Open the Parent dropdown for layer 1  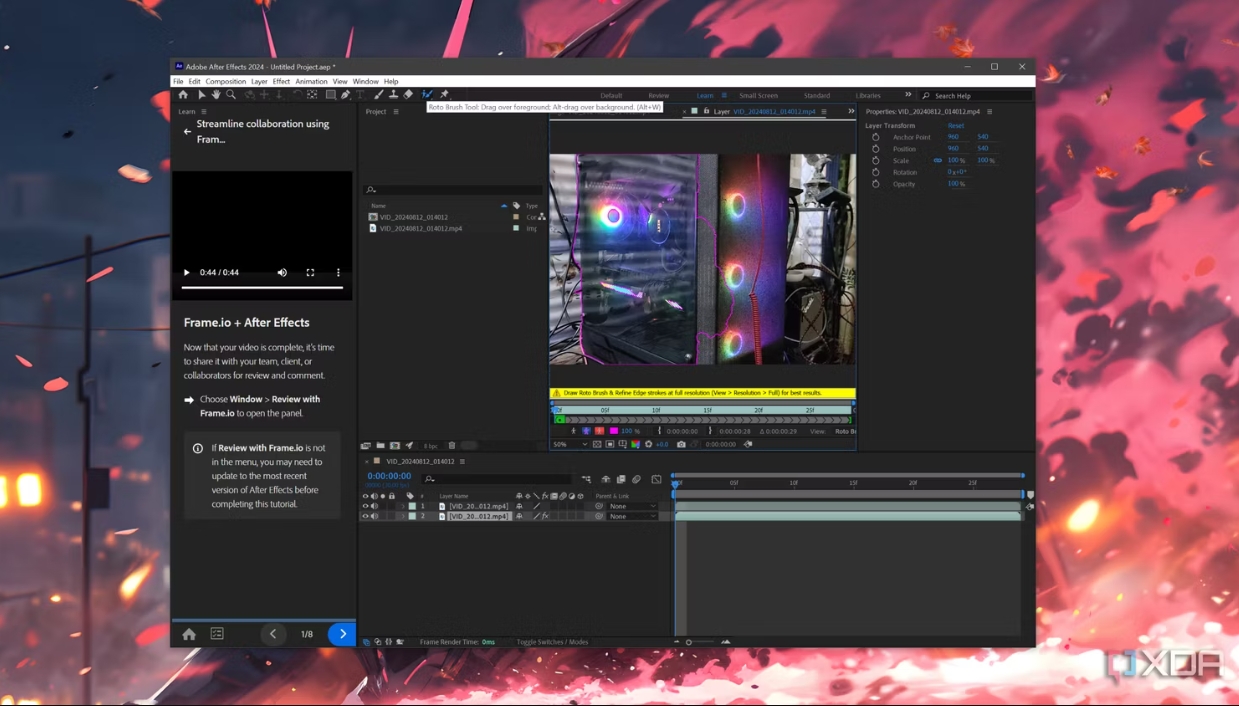click(632, 506)
